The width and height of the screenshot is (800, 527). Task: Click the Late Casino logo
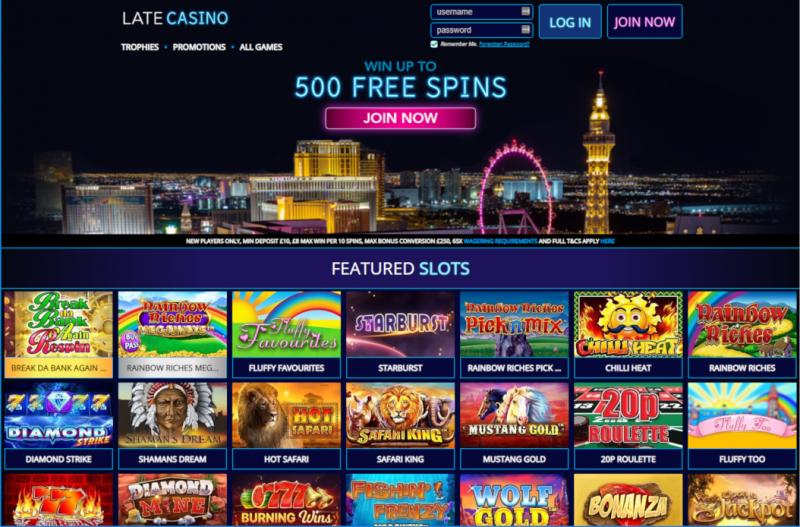click(x=175, y=18)
